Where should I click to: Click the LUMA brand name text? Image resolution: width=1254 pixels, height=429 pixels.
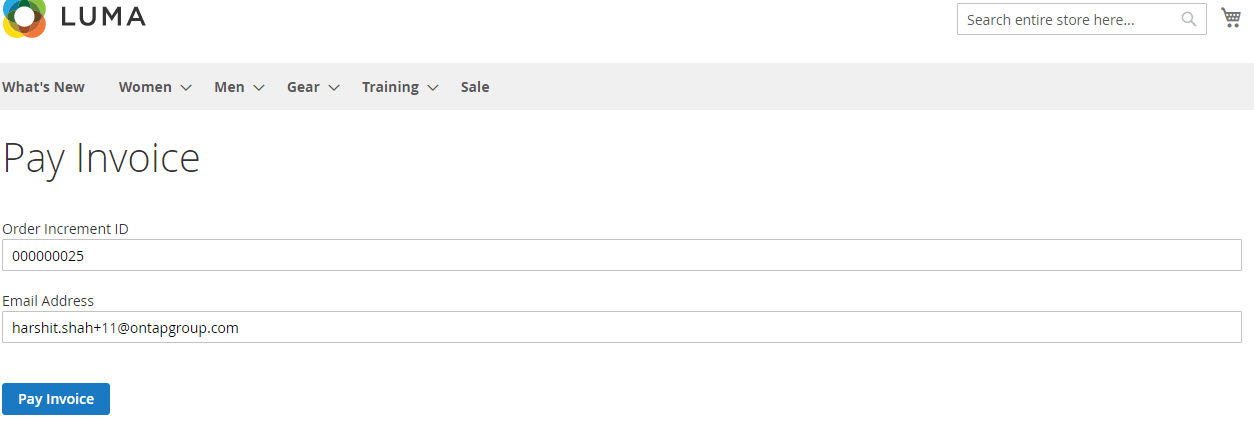point(103,16)
